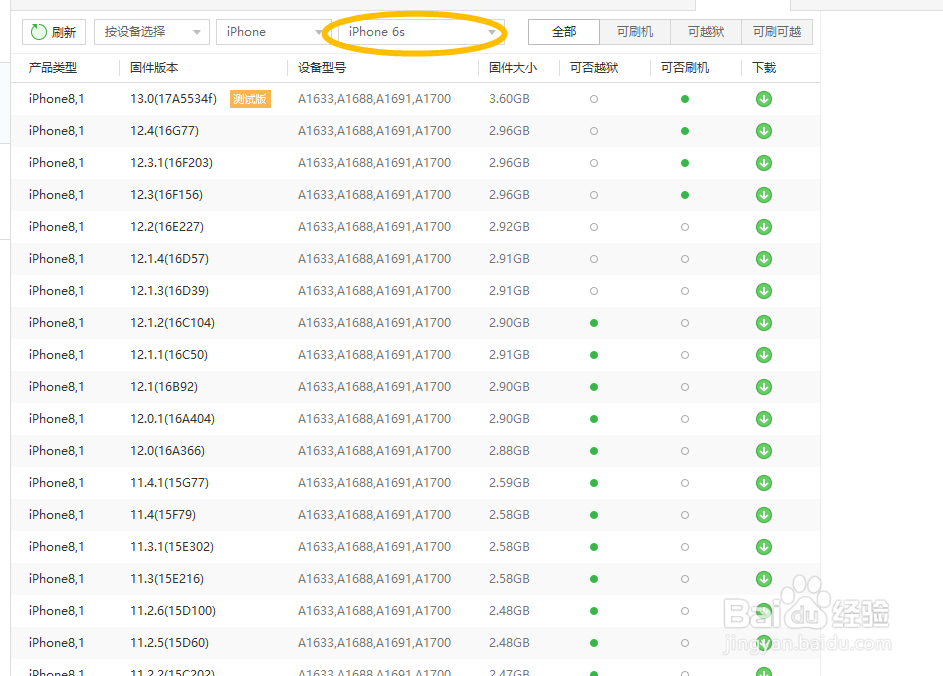The width and height of the screenshot is (943, 676).
Task: Click the 3.60GB firmware size cell
Action: pyautogui.click(x=509, y=99)
